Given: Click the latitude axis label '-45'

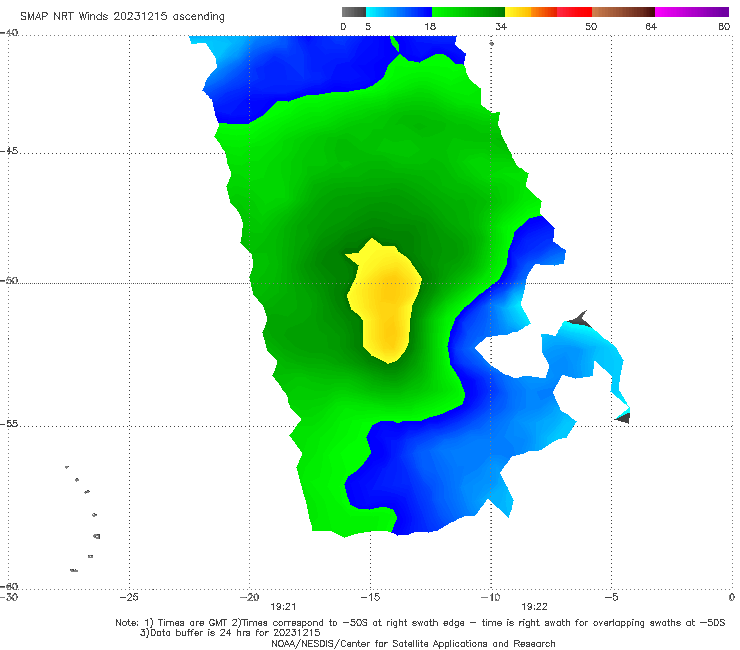Looking at the screenshot, I should point(9,151).
